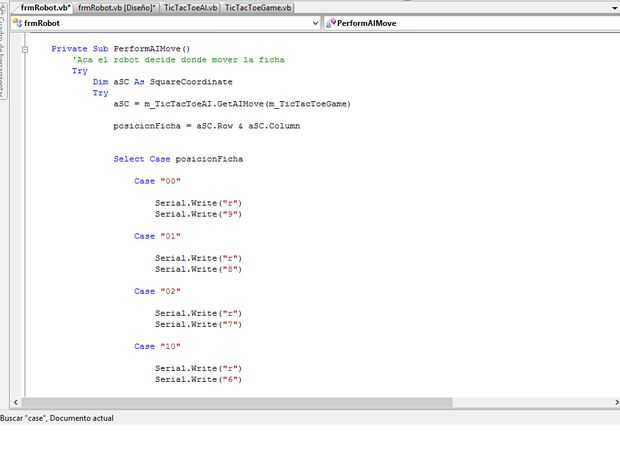Open the TicTacToeAI.vb tab
This screenshot has height=472, width=620.
pyautogui.click(x=191, y=8)
